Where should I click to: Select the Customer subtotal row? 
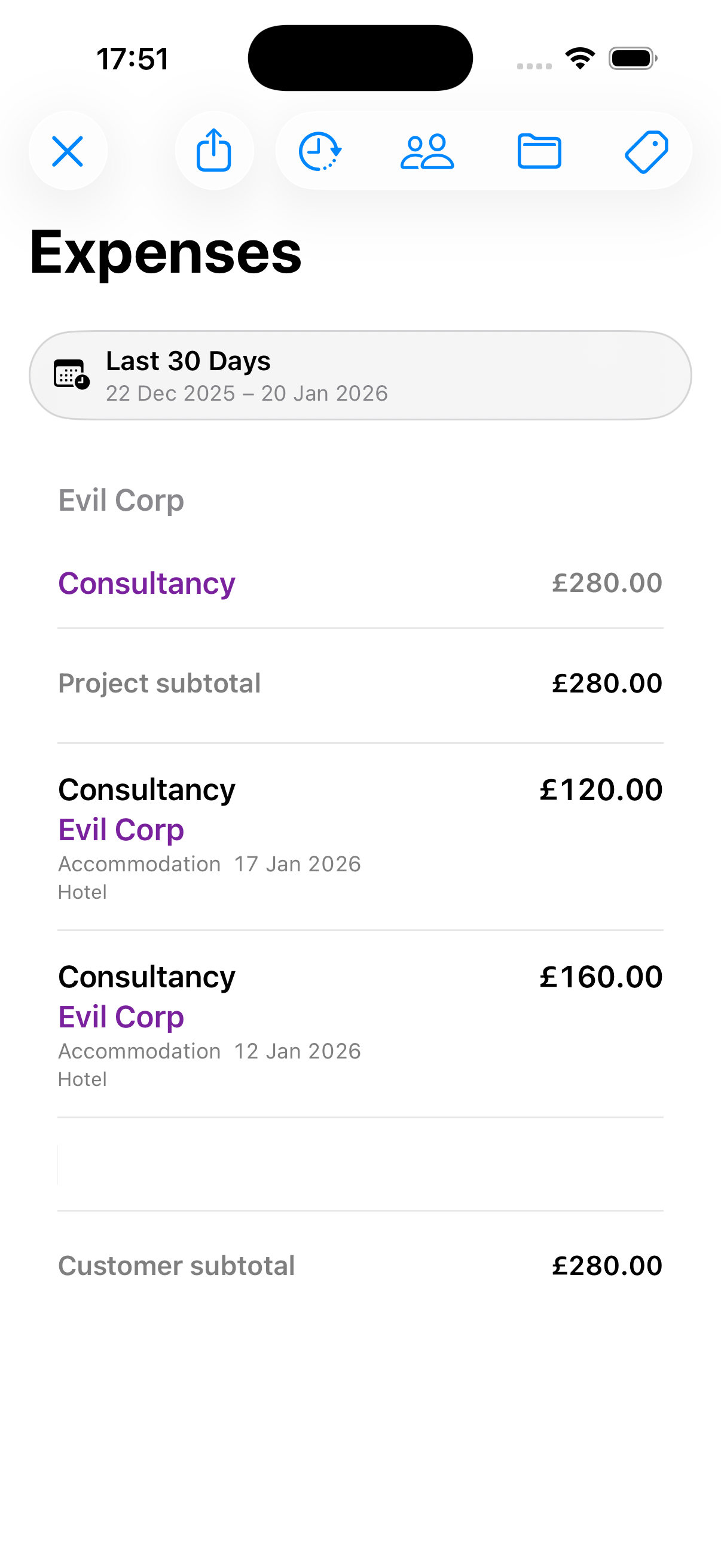[360, 1266]
